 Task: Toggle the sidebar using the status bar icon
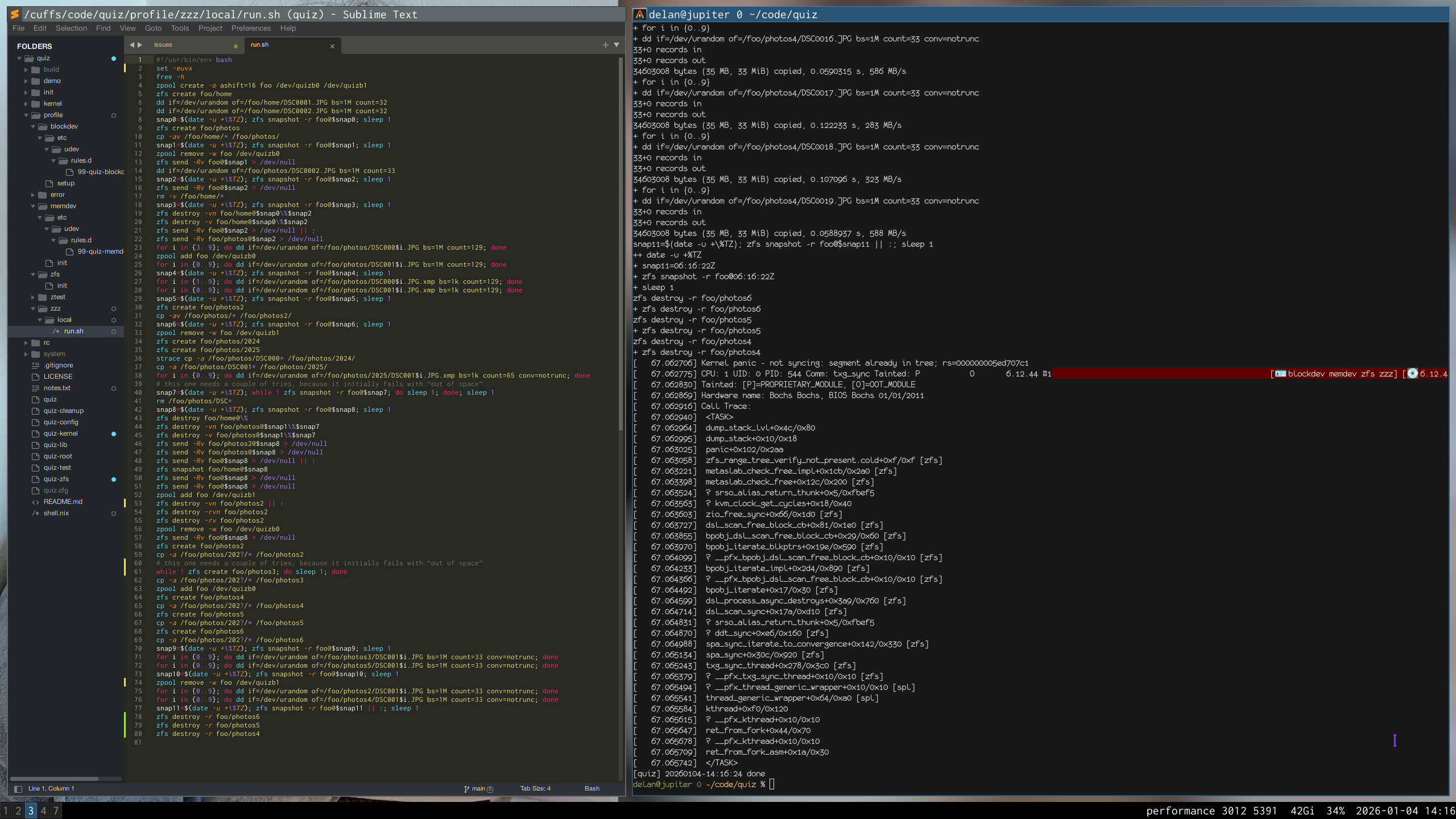click(x=18, y=789)
